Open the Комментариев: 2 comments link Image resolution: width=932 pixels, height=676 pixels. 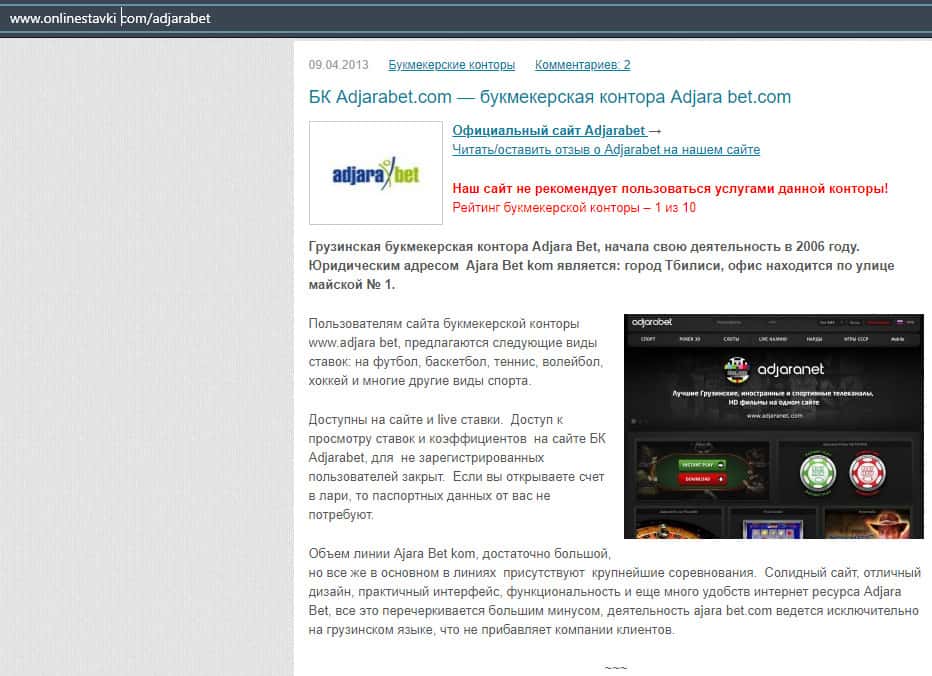point(582,65)
